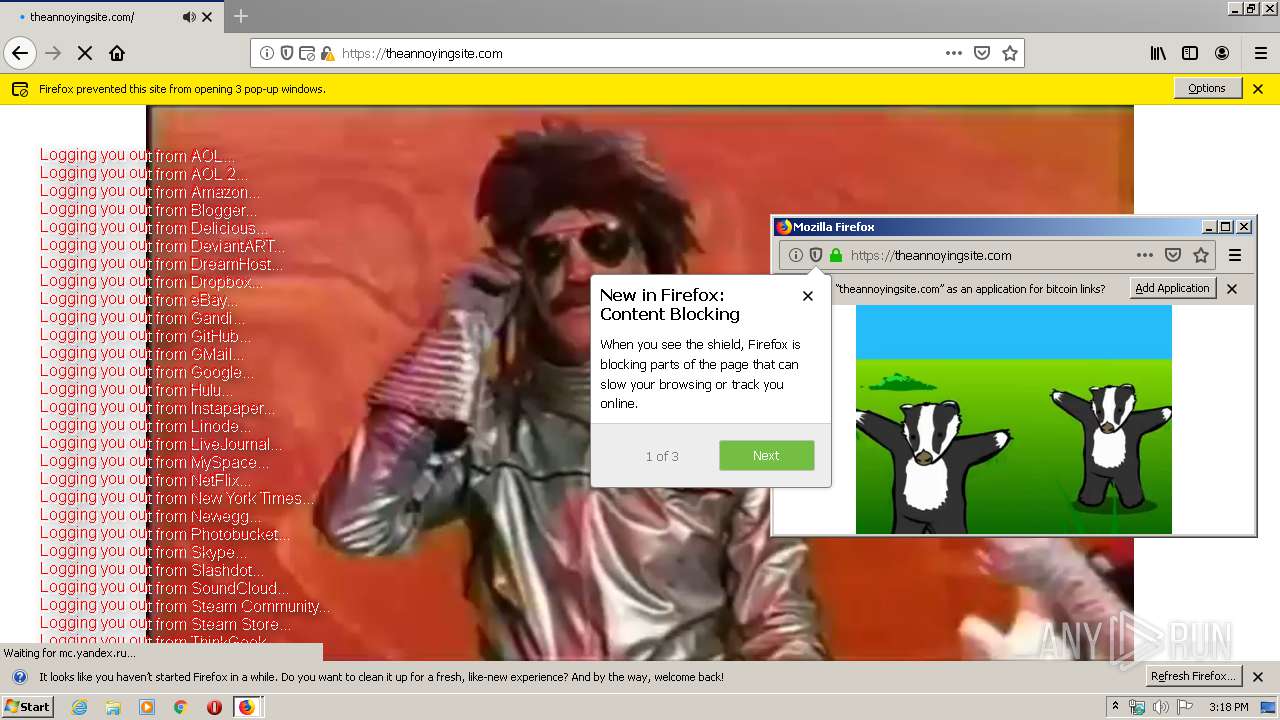
Task: Dismiss the bitcoin application prompt
Action: pyautogui.click(x=1232, y=288)
